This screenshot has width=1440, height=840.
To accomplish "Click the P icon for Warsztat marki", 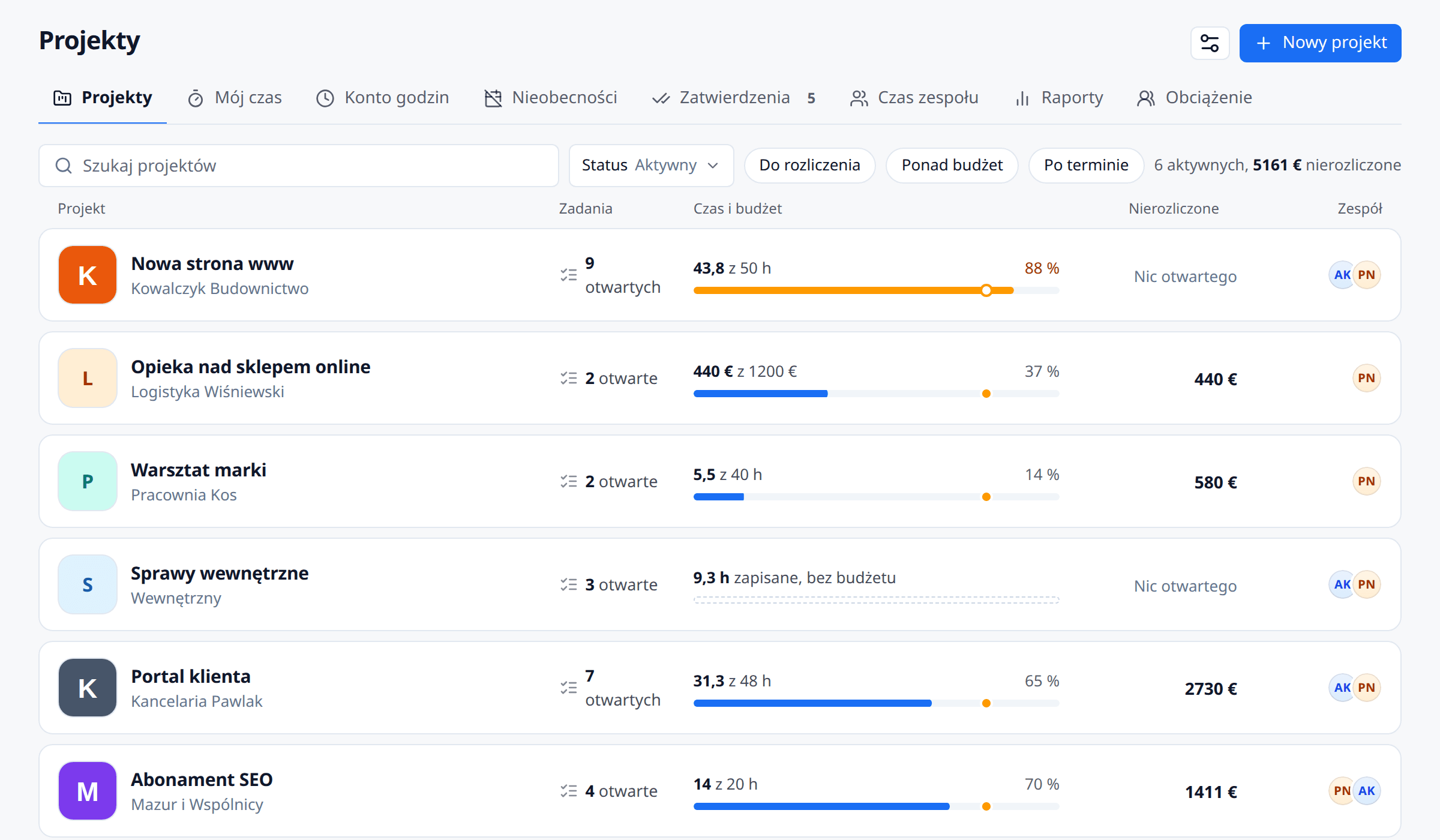I will 88,481.
